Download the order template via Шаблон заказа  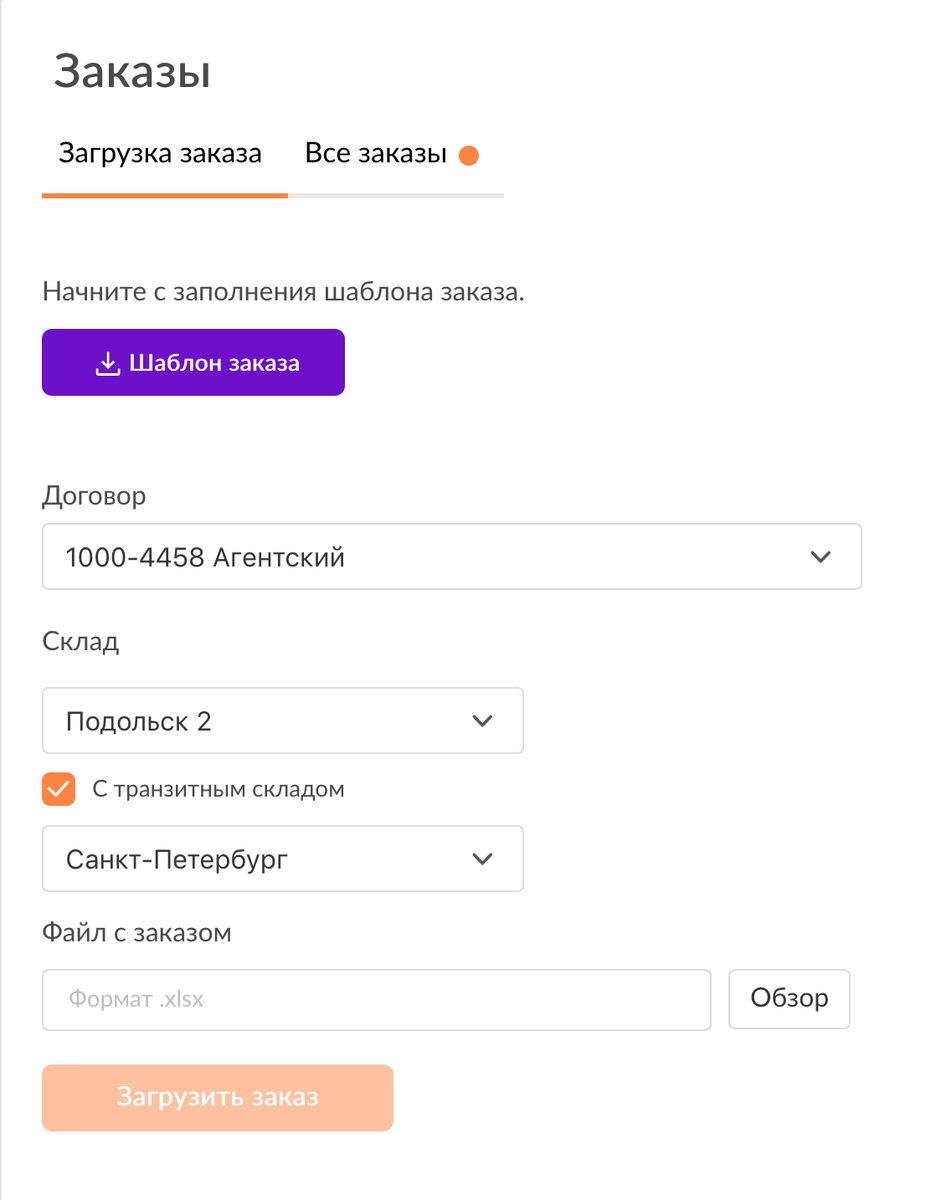tap(193, 362)
